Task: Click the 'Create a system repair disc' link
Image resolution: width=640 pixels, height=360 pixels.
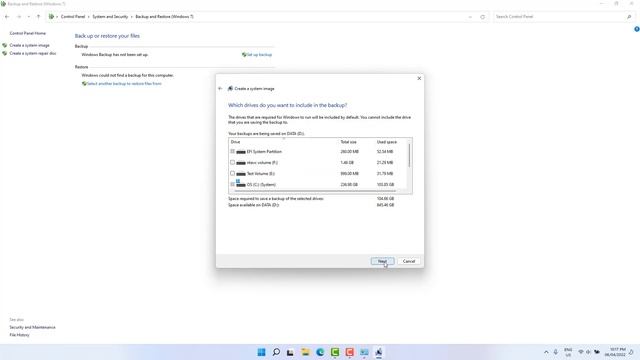Action: pyautogui.click(x=33, y=53)
